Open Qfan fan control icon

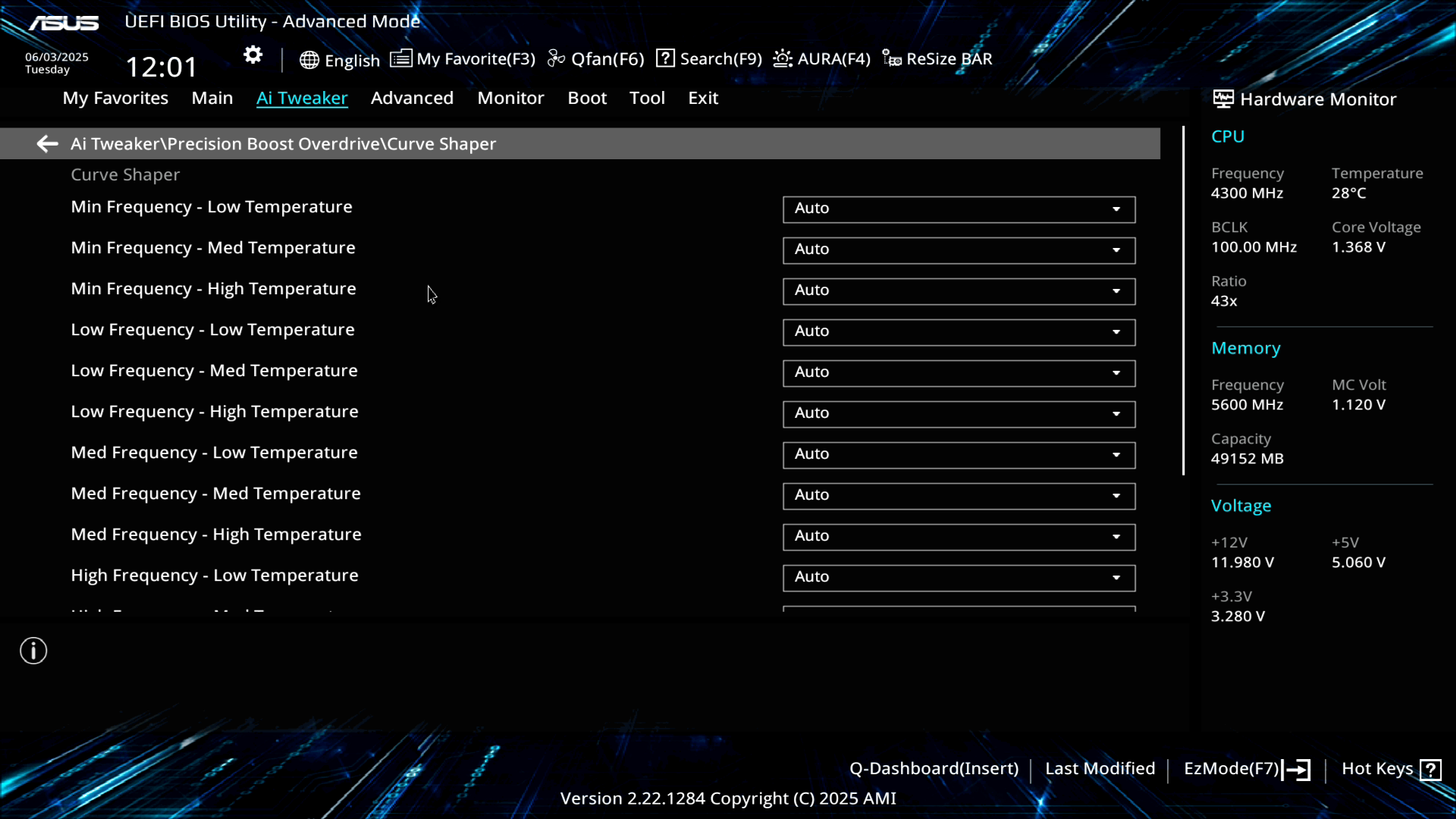[x=557, y=58]
